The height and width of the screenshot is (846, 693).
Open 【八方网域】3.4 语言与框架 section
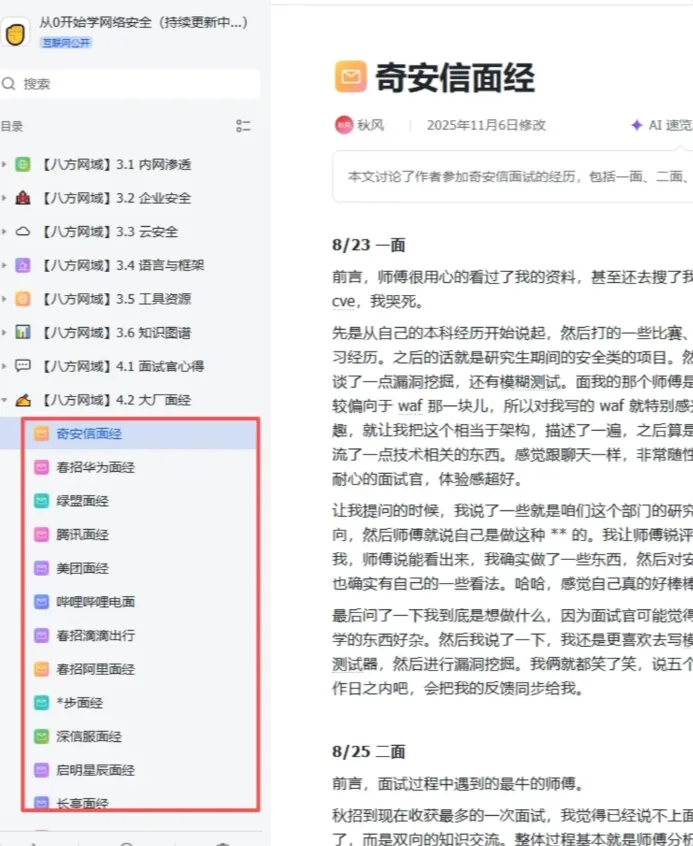pyautogui.click(x=123, y=265)
